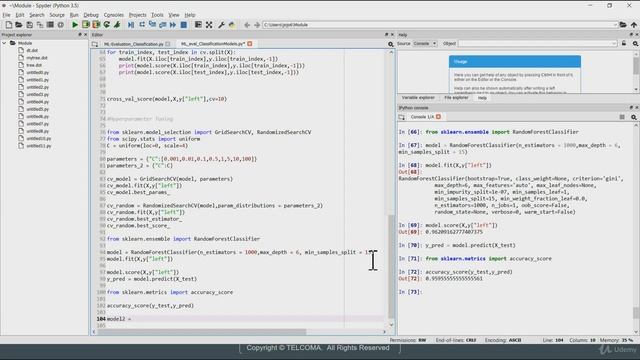Viewport: 640px width, 360px height.
Task: Click the Help pane lock icon
Action: tap(624, 43)
